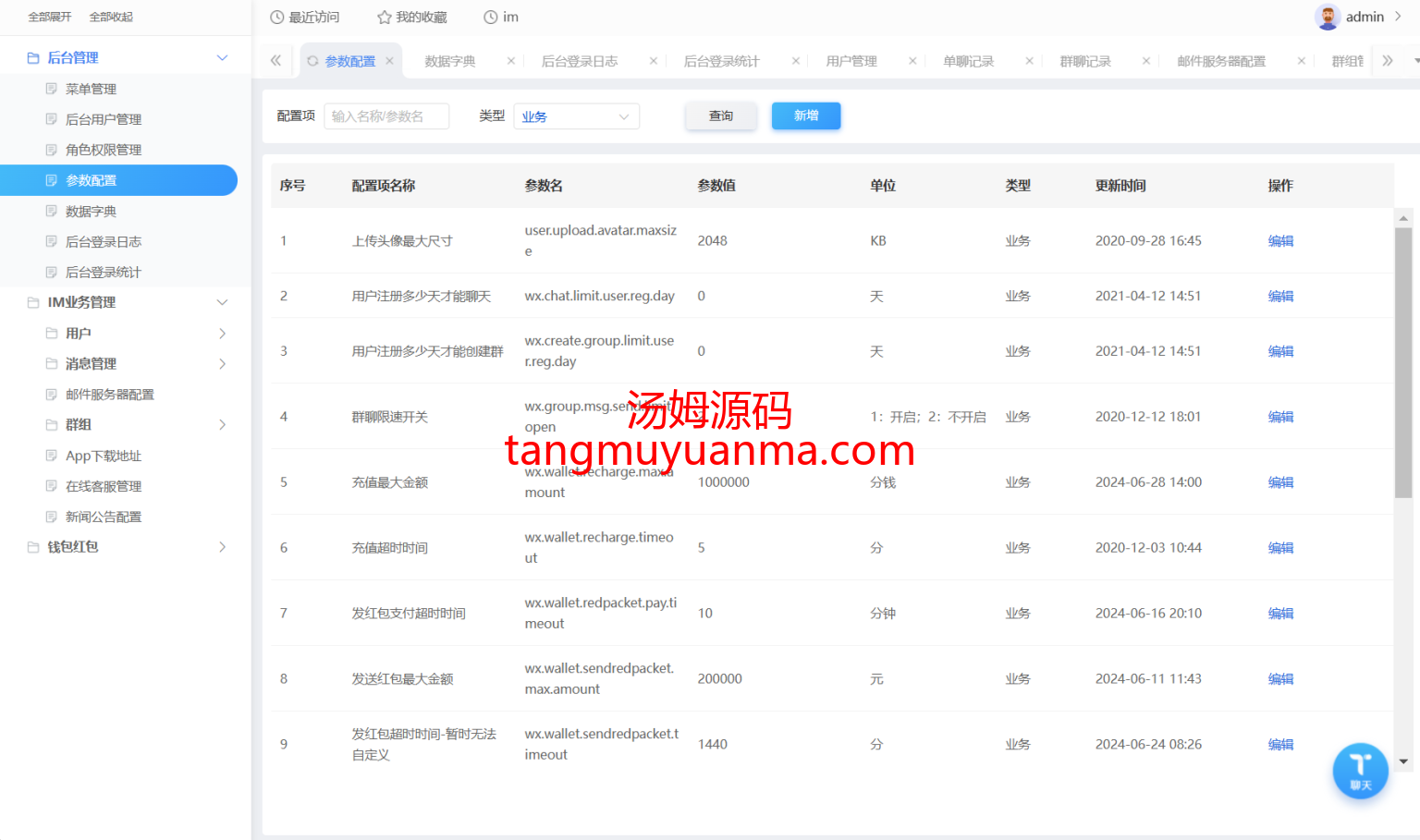Viewport: 1420px width, 840px height.
Task: Click 编辑 for 充值最大金额 row
Action: 1280,482
